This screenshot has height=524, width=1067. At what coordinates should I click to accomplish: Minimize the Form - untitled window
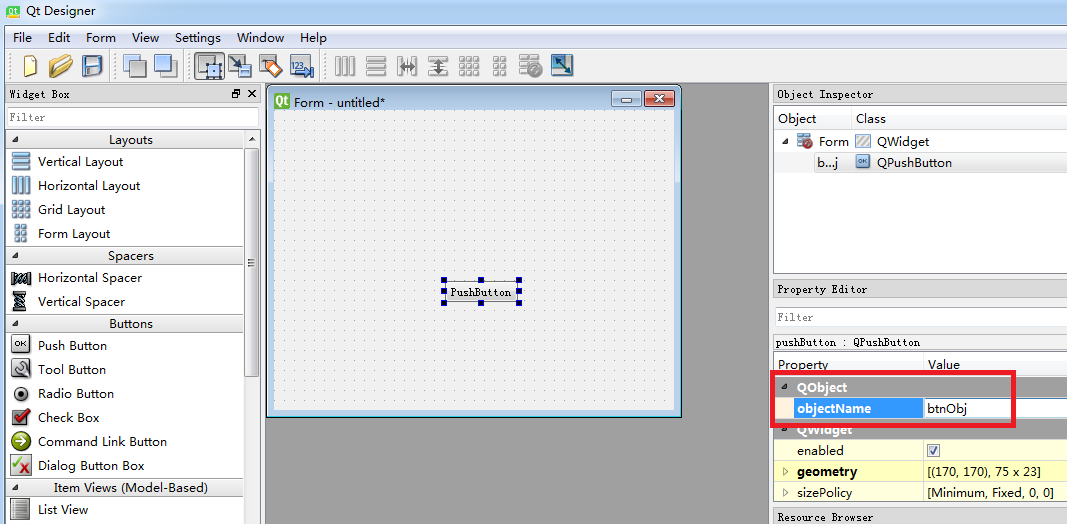[x=626, y=99]
